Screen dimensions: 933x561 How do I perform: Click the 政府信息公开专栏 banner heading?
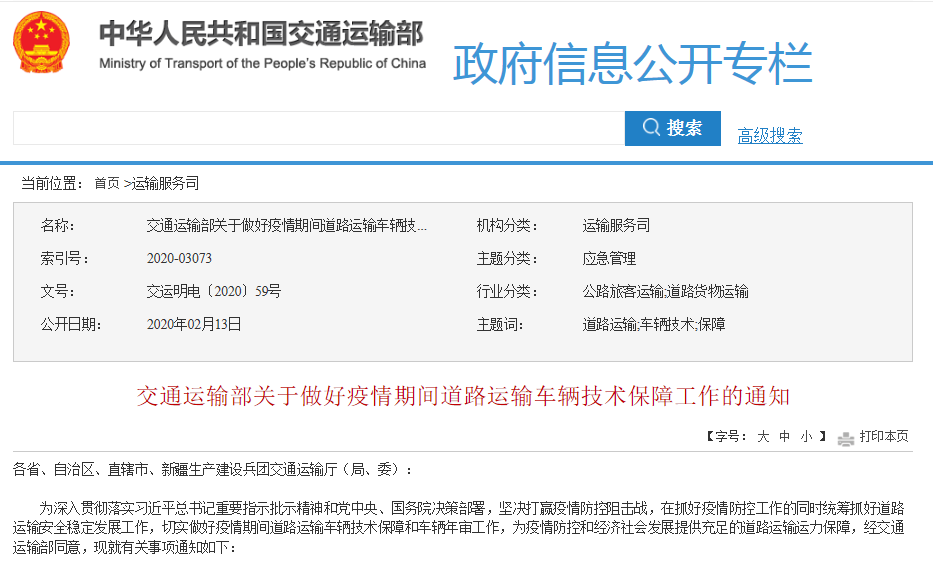[633, 64]
